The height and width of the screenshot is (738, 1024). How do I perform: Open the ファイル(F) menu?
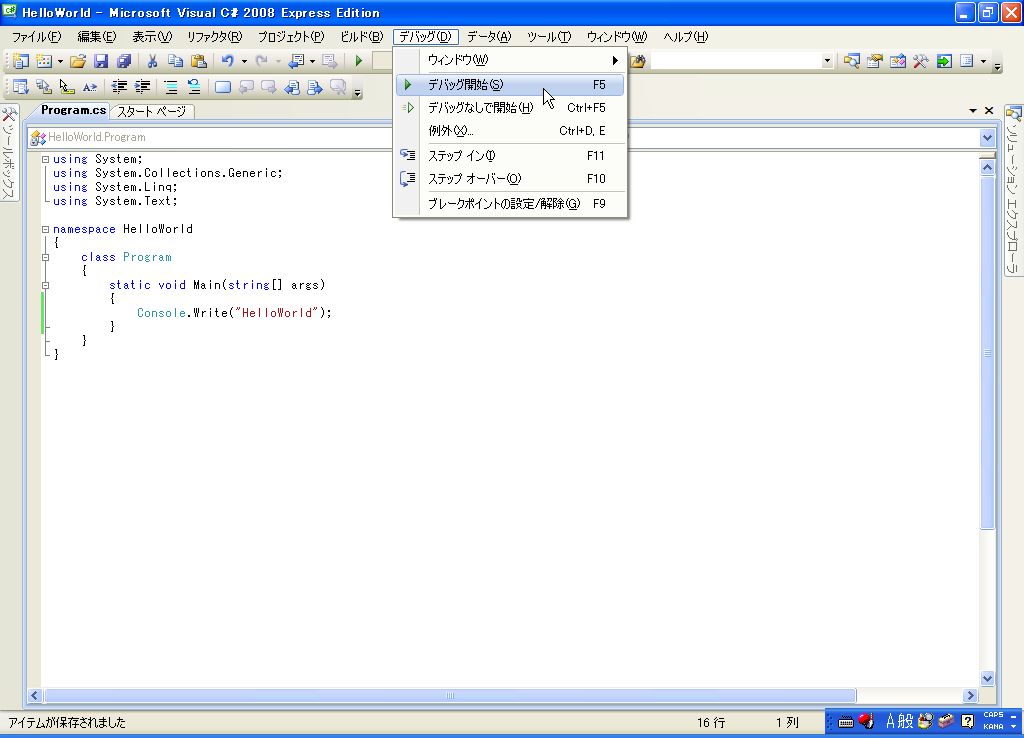click(x=37, y=37)
